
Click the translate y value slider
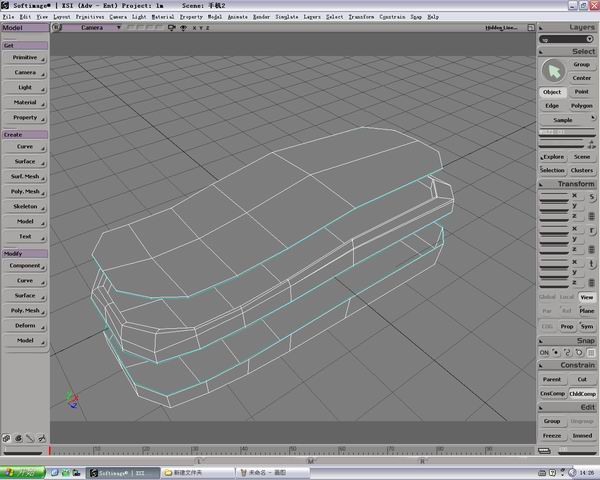tap(554, 272)
